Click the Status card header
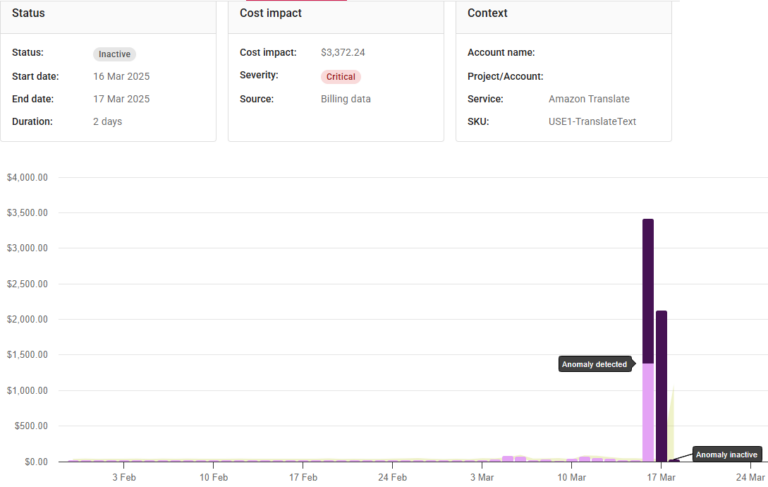The image size is (768, 487). pyautogui.click(x=28, y=13)
